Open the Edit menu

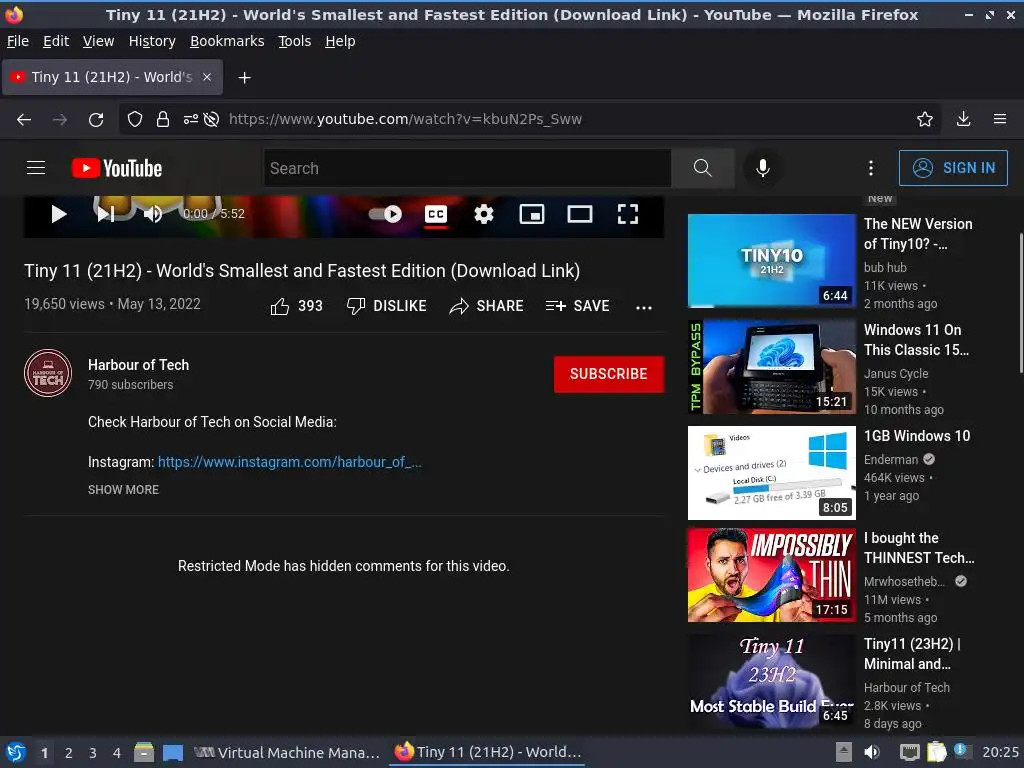[x=56, y=41]
